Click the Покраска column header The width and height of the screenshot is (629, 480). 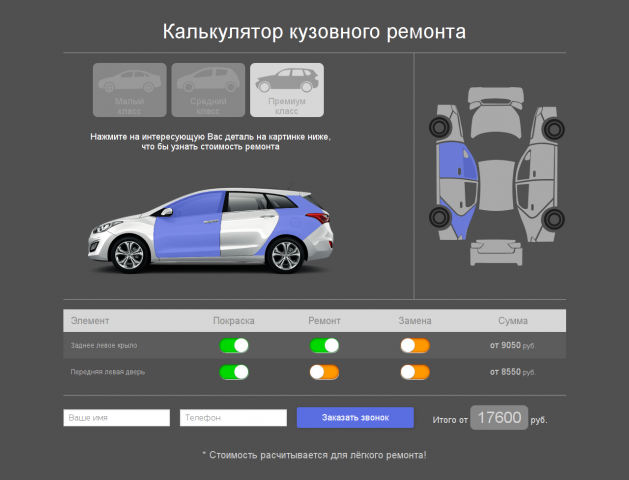(234, 321)
